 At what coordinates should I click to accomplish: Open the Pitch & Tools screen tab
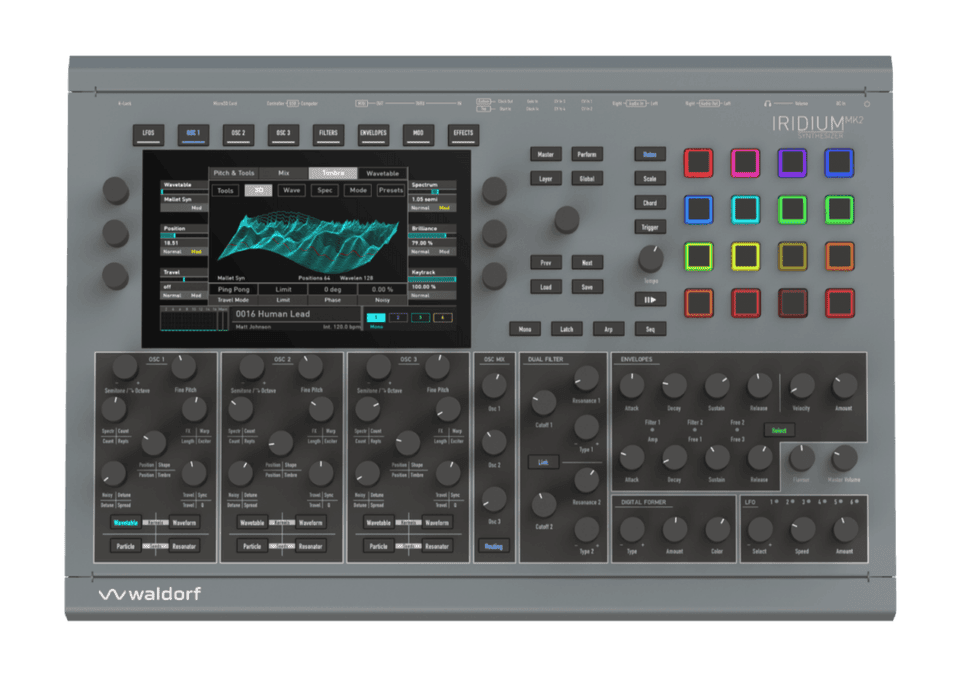point(234,173)
